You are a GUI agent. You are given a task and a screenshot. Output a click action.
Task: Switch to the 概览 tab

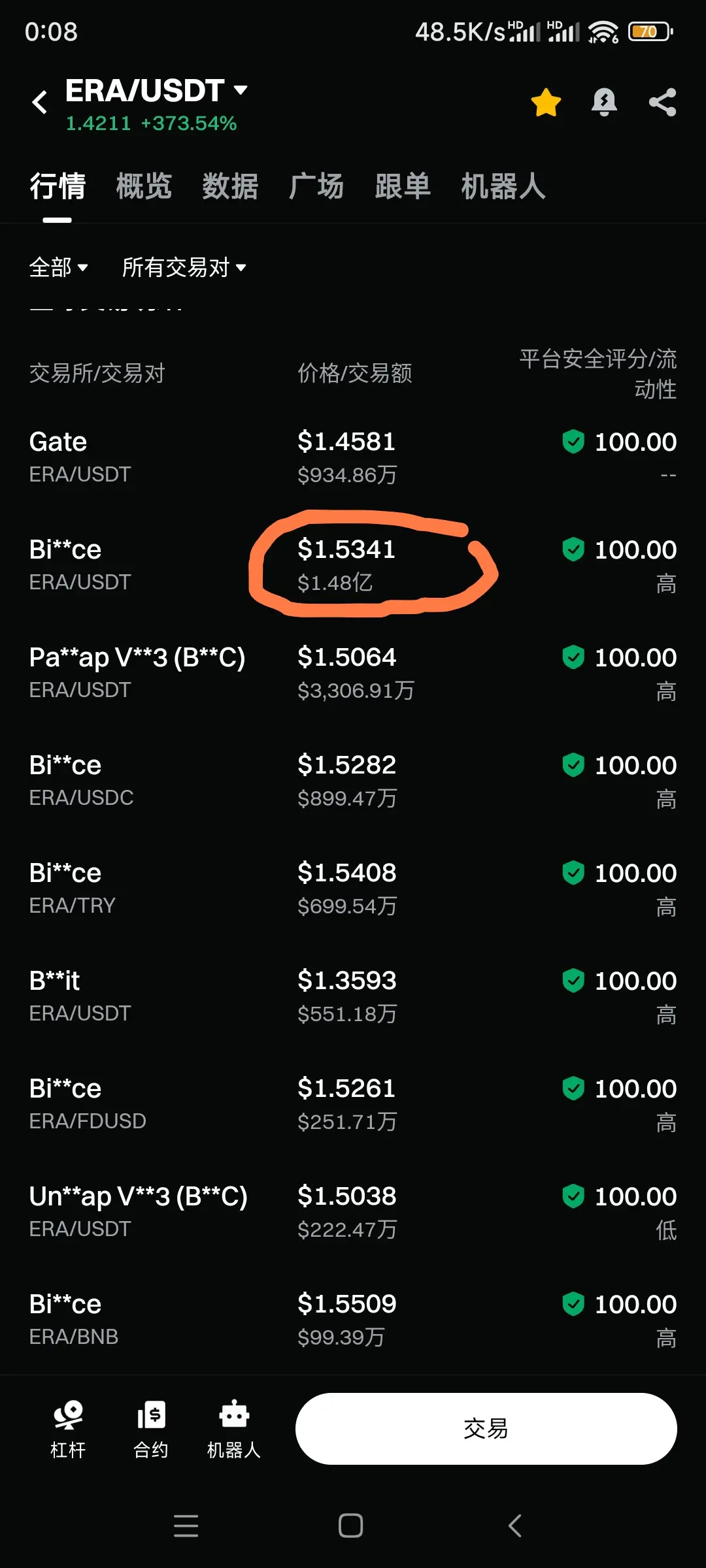(144, 186)
